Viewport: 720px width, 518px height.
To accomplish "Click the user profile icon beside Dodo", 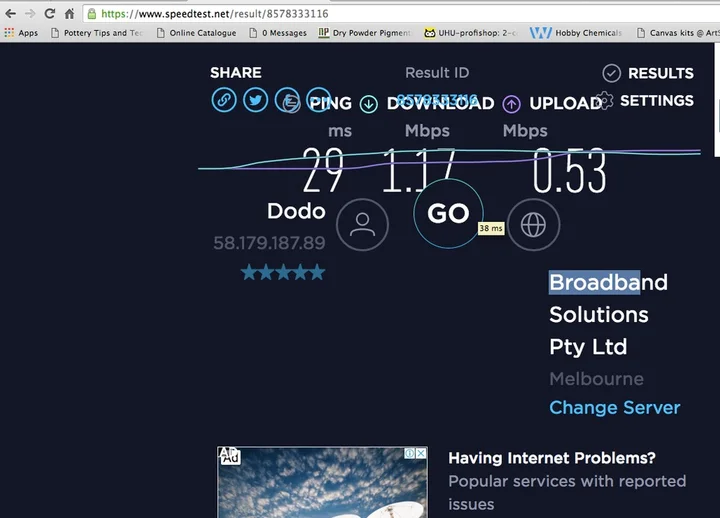I will coord(362,224).
